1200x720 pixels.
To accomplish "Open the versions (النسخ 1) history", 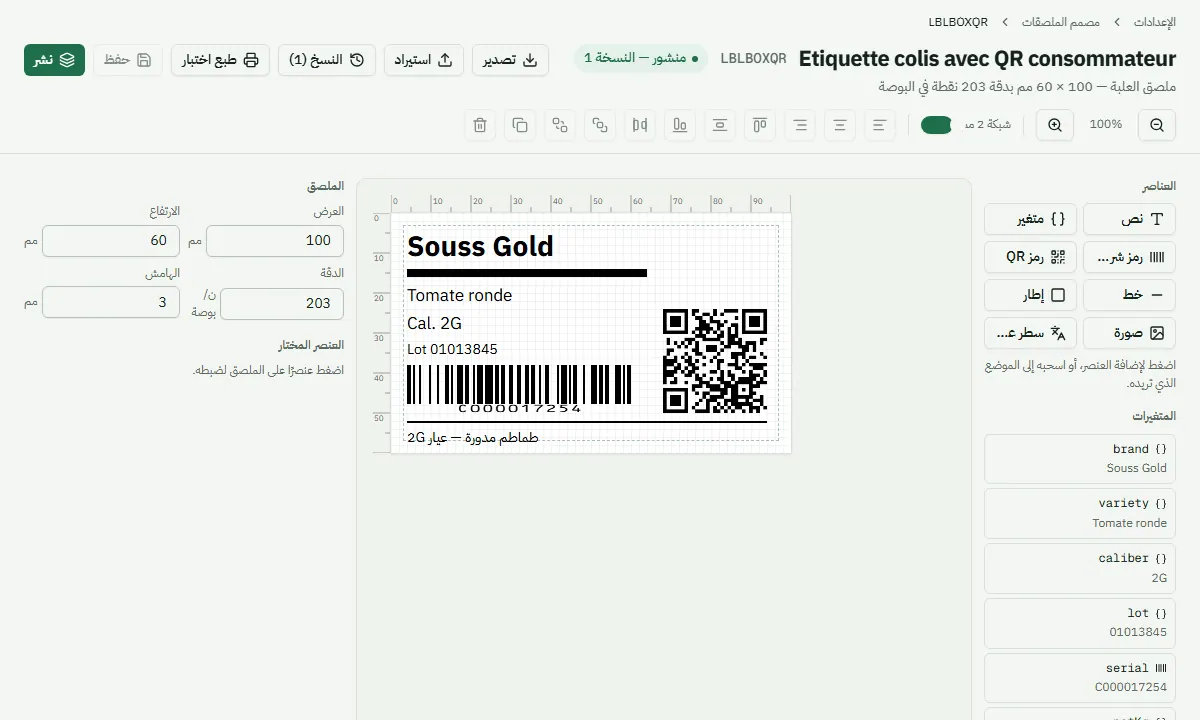I will click(327, 60).
